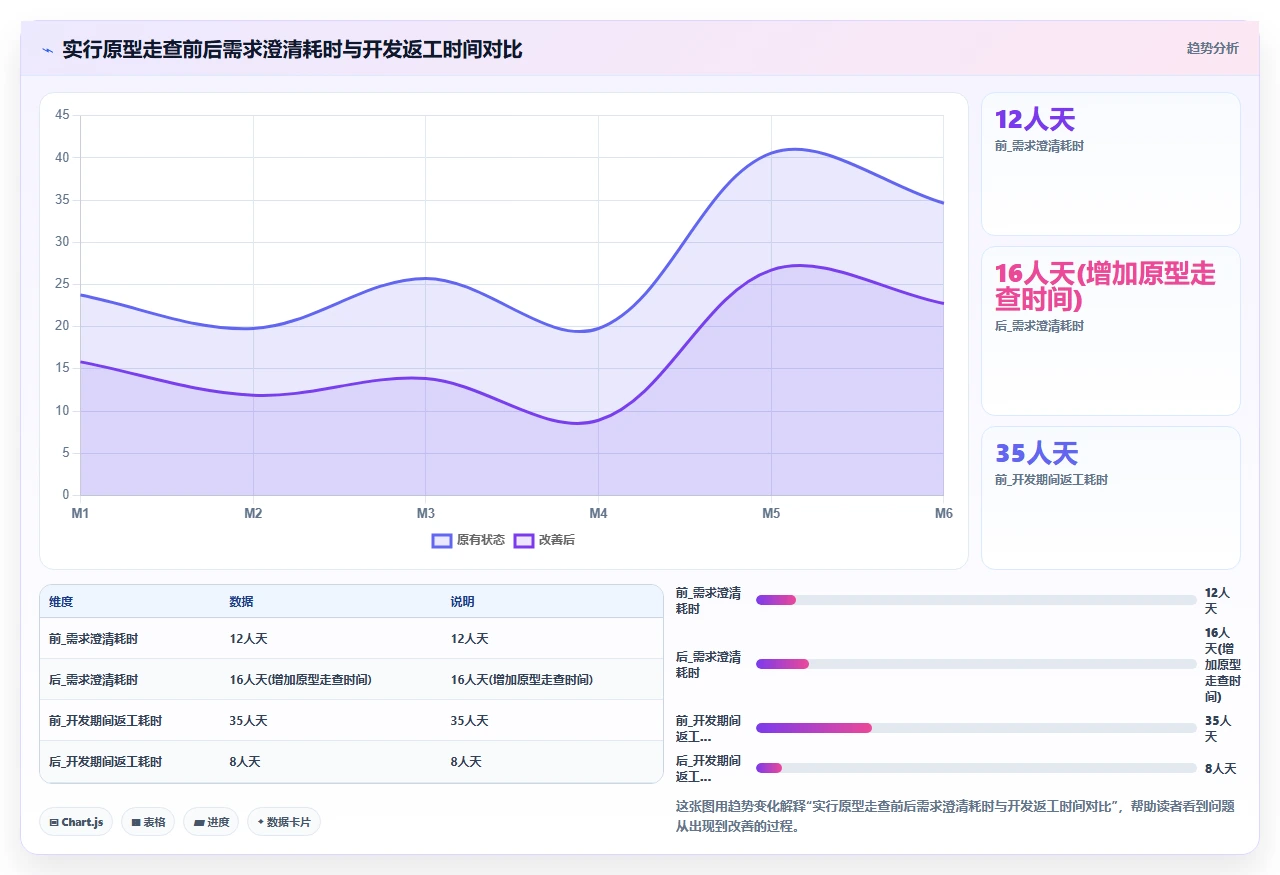
Task: Click the 数据卡片 tag chip
Action: click(x=284, y=822)
